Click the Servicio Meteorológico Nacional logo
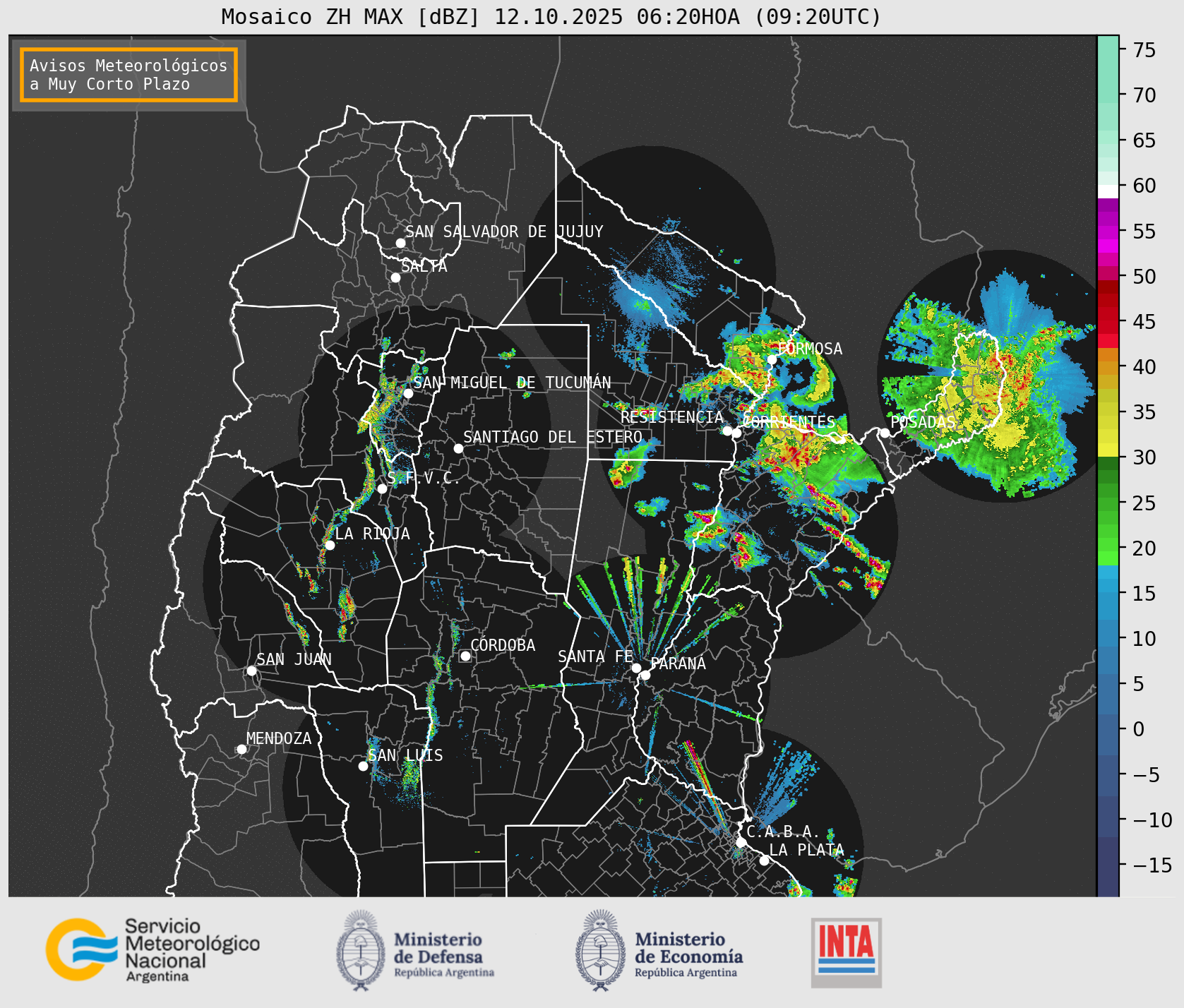Image resolution: width=1184 pixels, height=1008 pixels. [x=153, y=949]
